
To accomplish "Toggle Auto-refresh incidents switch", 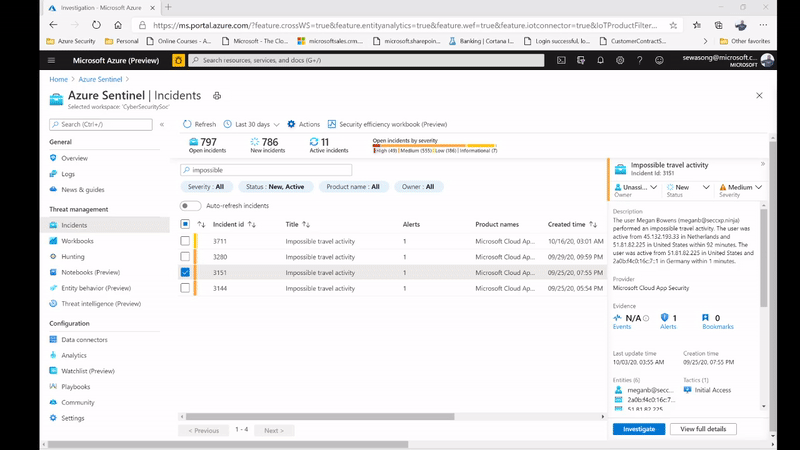I will coord(190,206).
